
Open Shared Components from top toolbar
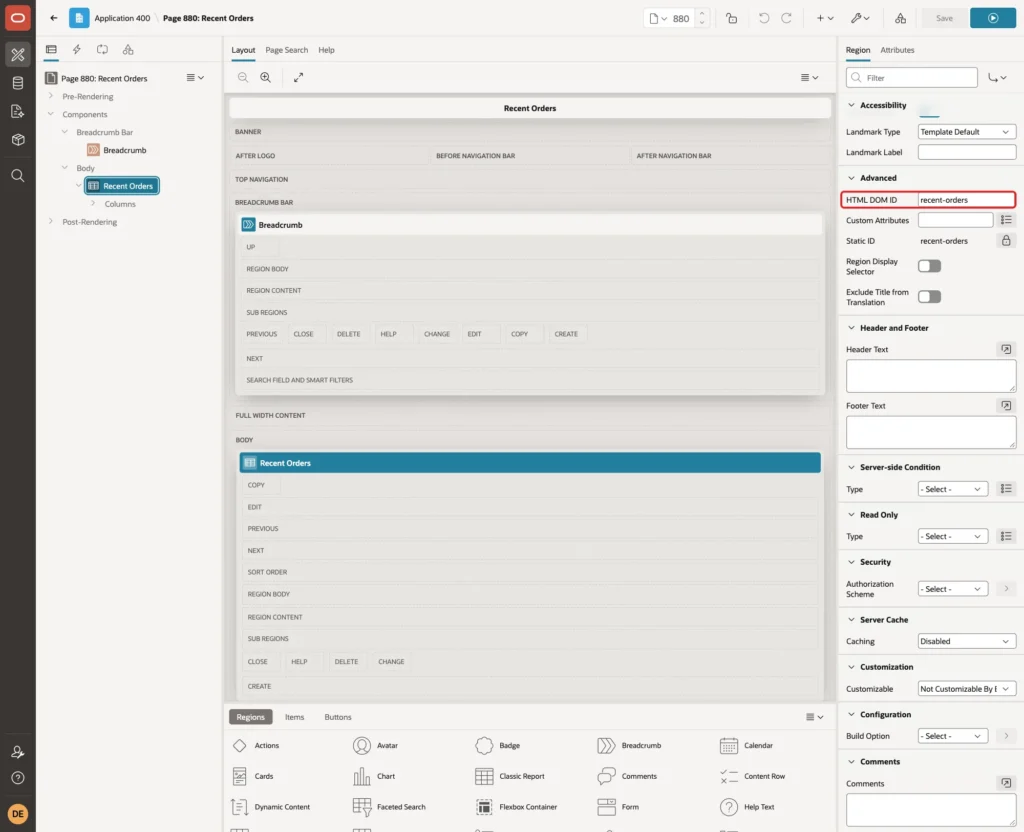[x=900, y=18]
